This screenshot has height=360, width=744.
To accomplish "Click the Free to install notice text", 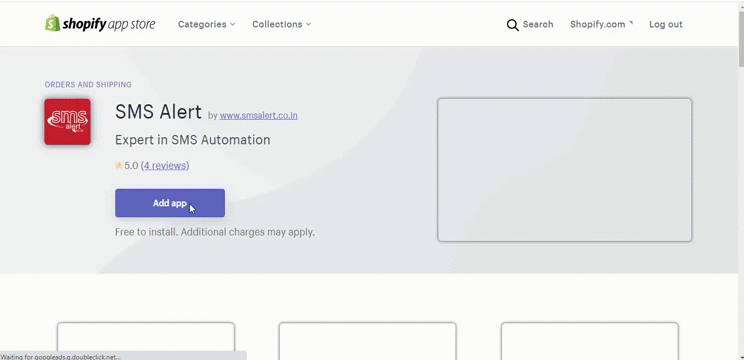I will (x=214, y=232).
